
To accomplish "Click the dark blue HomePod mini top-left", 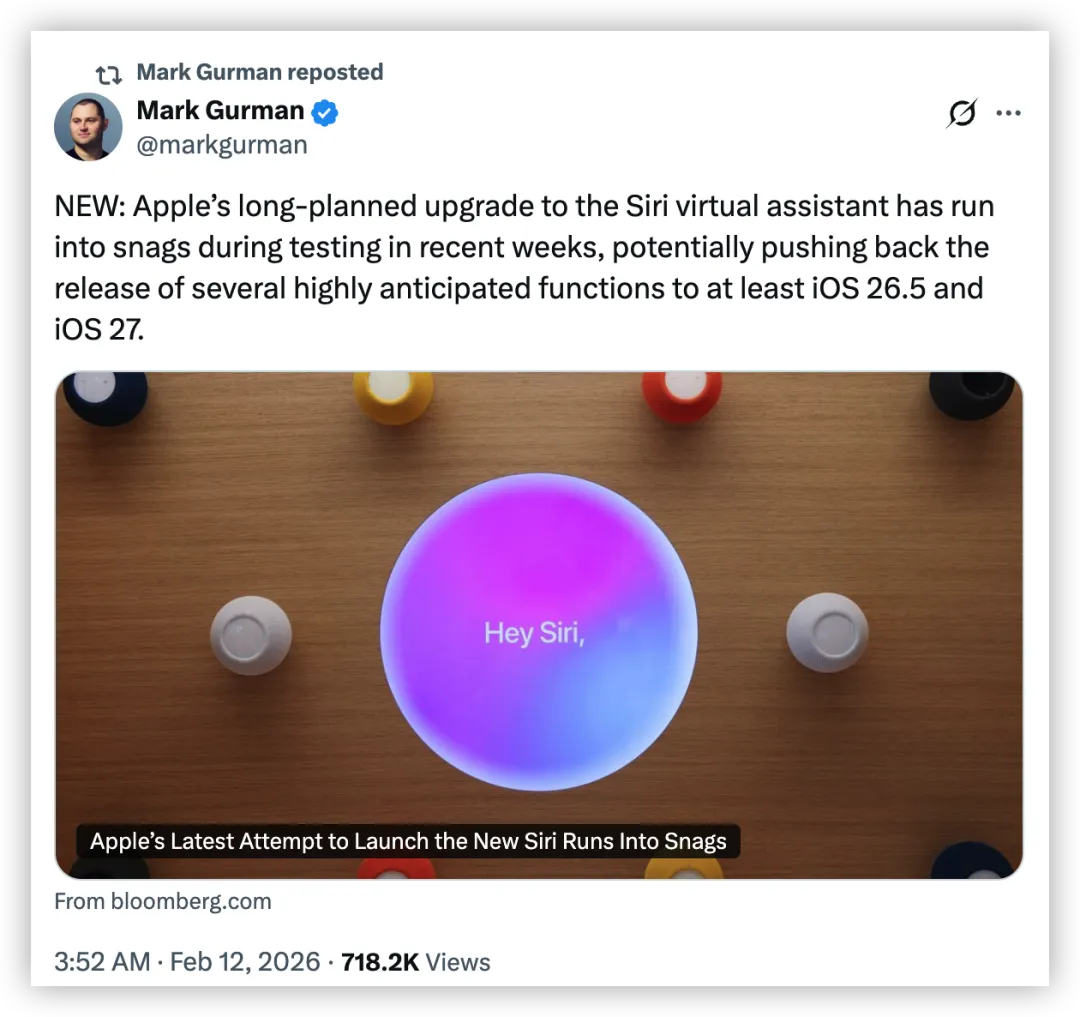I will click(x=105, y=397).
